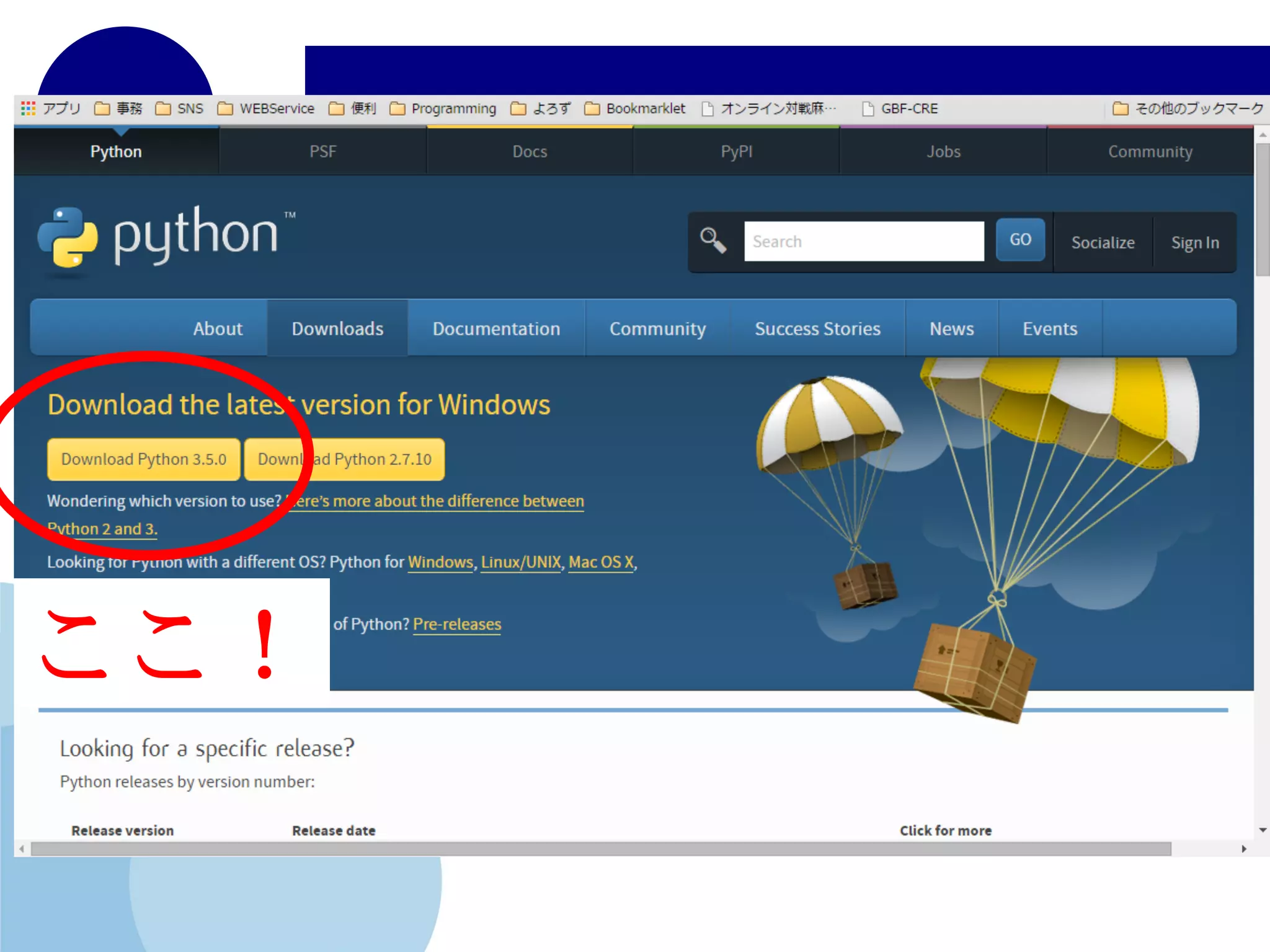Click the Release date column header
The height and width of the screenshot is (952, 1270).
(x=334, y=831)
